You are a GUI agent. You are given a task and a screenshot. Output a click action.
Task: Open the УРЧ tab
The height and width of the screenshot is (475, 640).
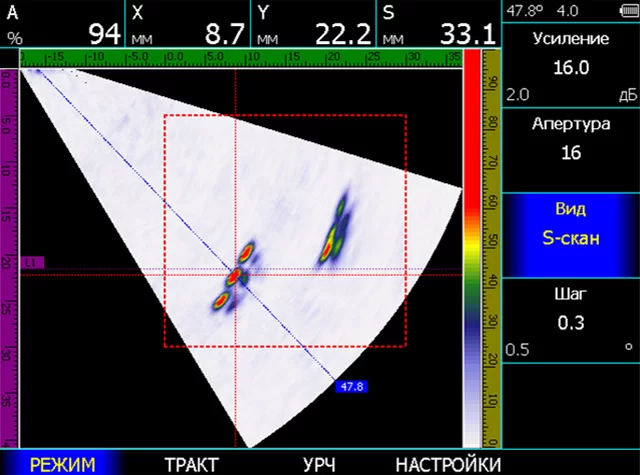pos(318,464)
